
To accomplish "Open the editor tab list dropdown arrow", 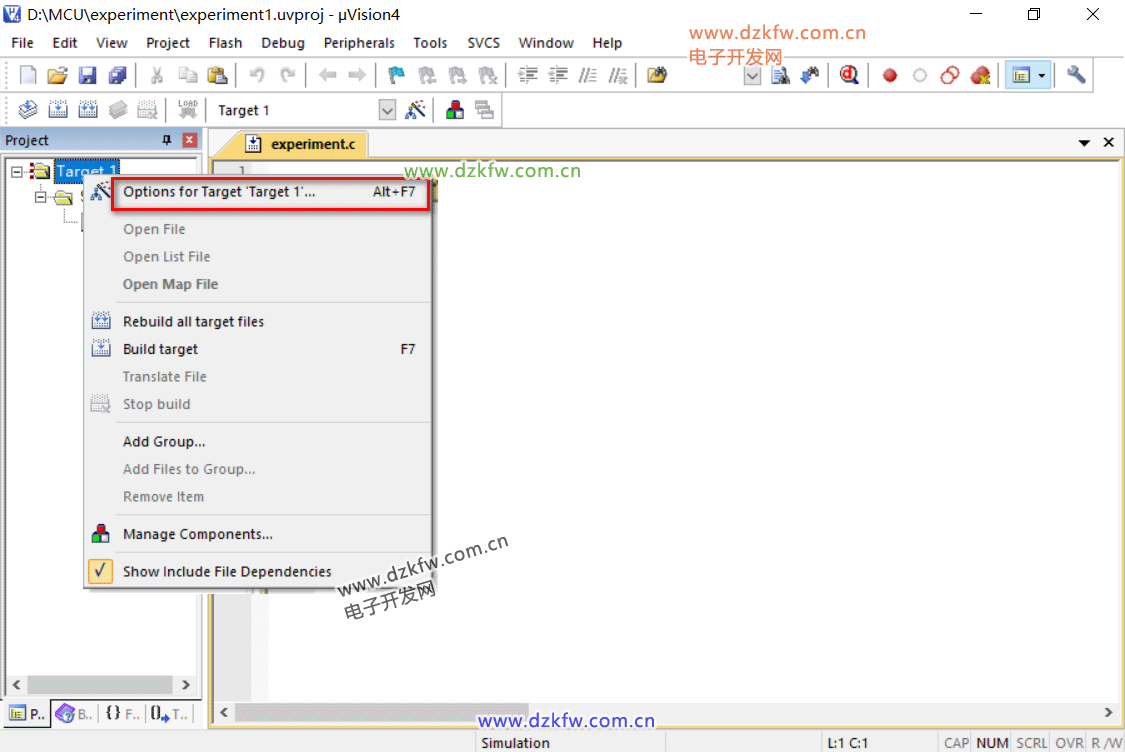I will [x=1084, y=143].
